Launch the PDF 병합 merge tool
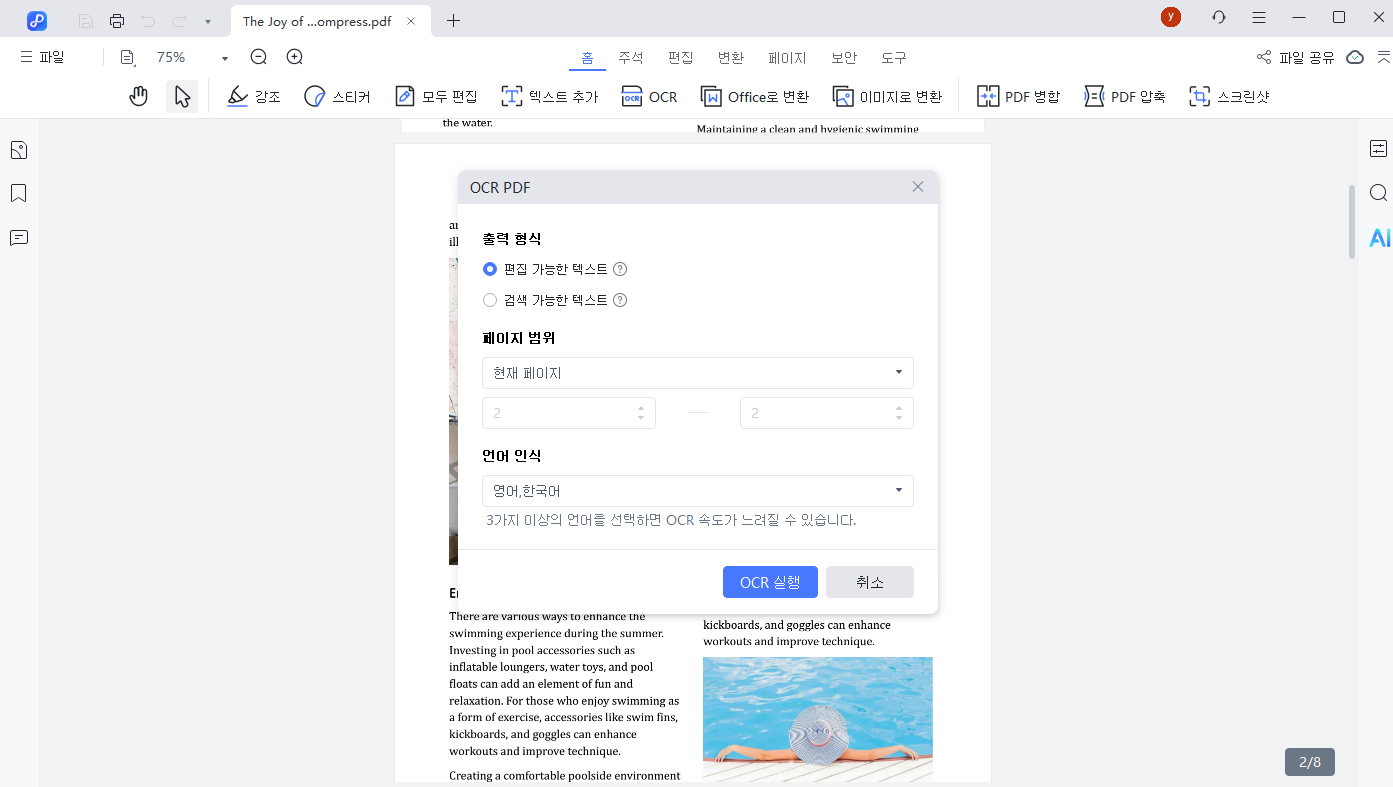This screenshot has width=1393, height=787. pyautogui.click(x=1017, y=95)
